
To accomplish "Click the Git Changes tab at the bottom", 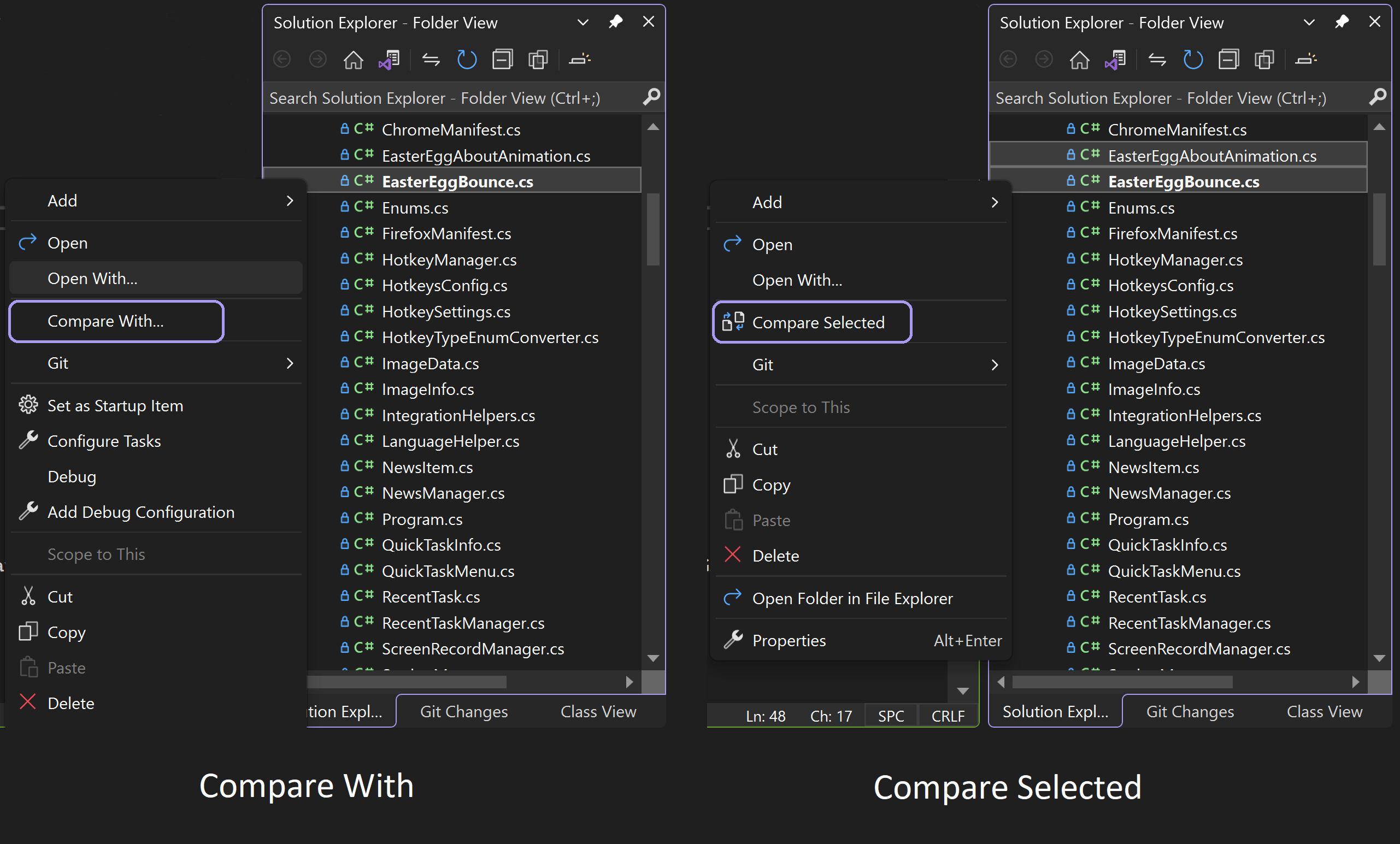I will tap(463, 712).
